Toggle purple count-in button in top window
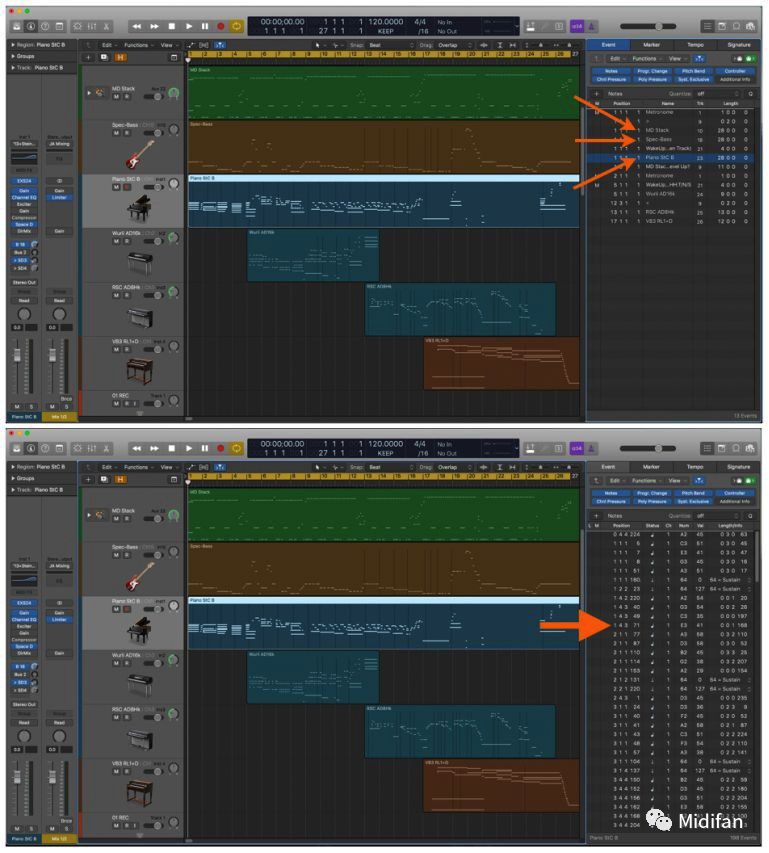 (x=576, y=26)
